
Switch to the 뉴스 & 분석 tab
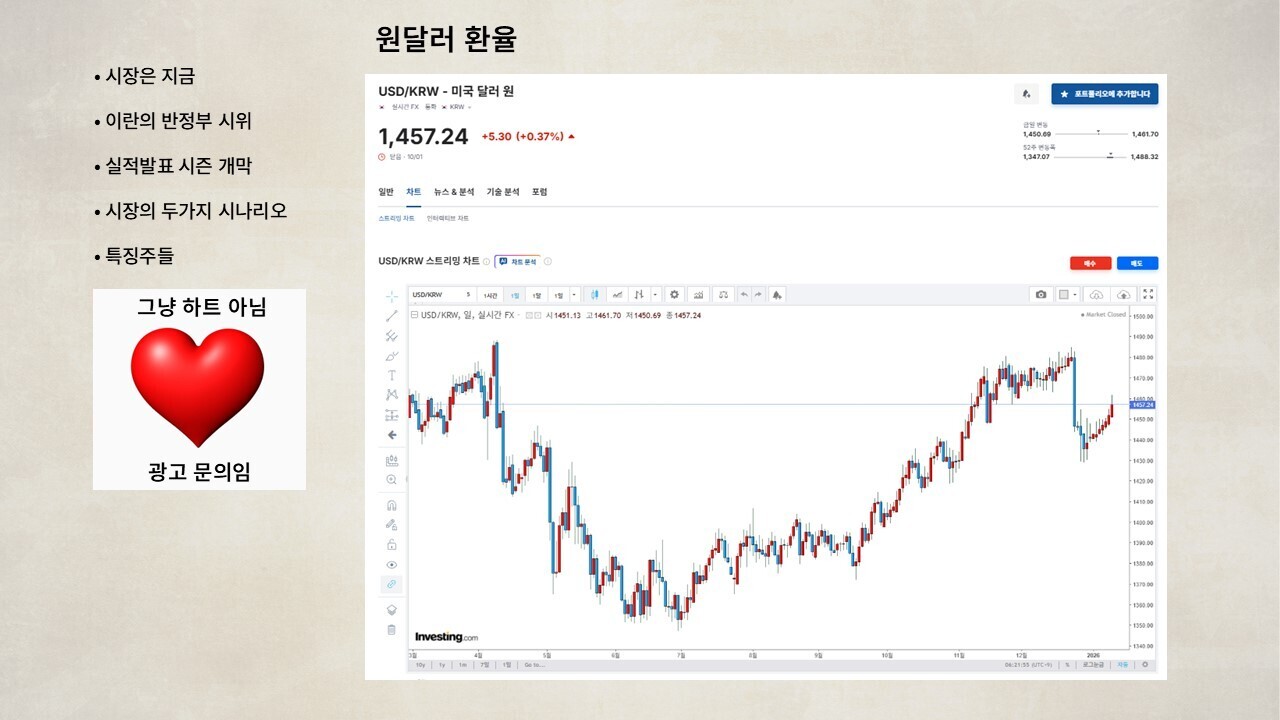pos(454,192)
